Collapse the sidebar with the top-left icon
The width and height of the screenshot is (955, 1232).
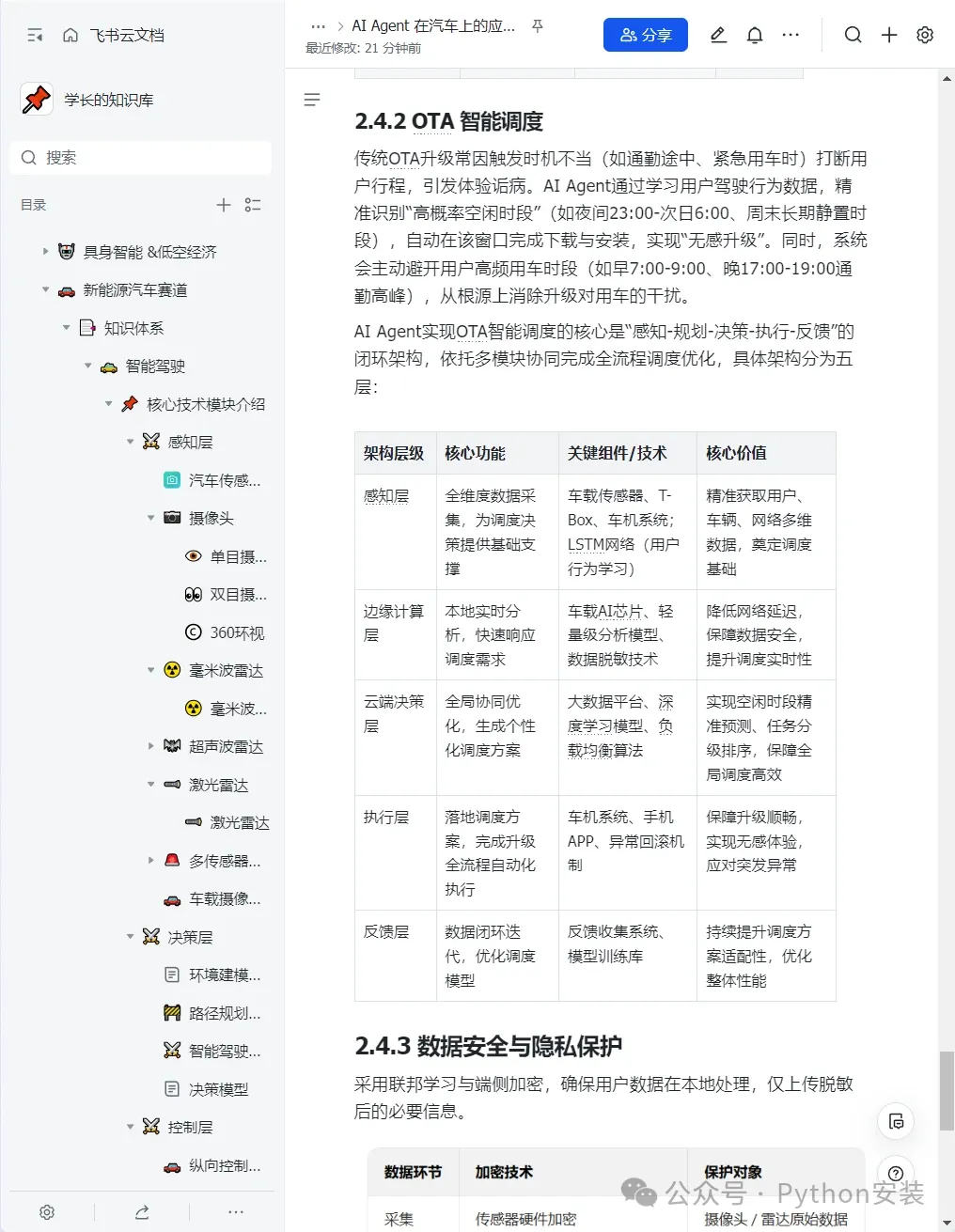coord(35,35)
